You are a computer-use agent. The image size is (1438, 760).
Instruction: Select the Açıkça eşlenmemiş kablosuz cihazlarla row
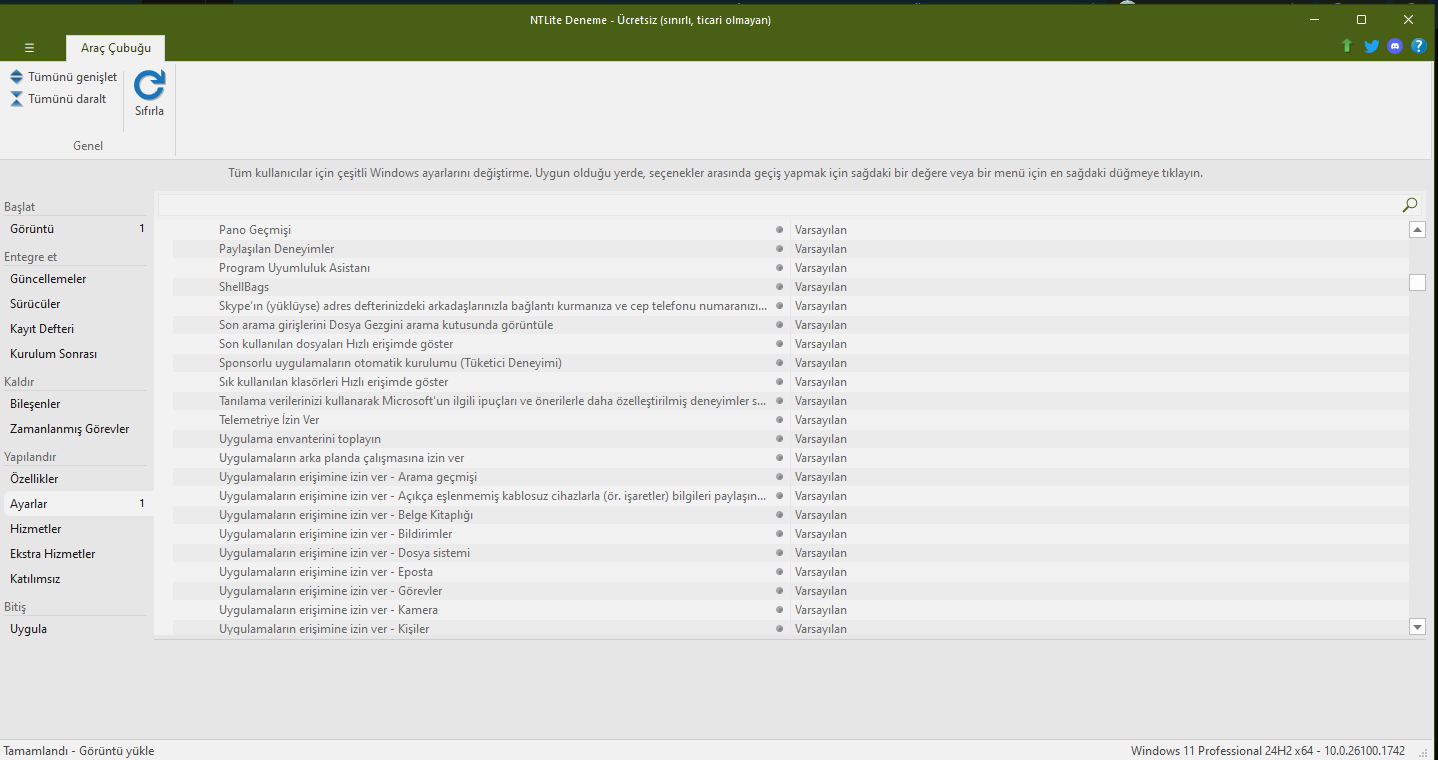790,496
